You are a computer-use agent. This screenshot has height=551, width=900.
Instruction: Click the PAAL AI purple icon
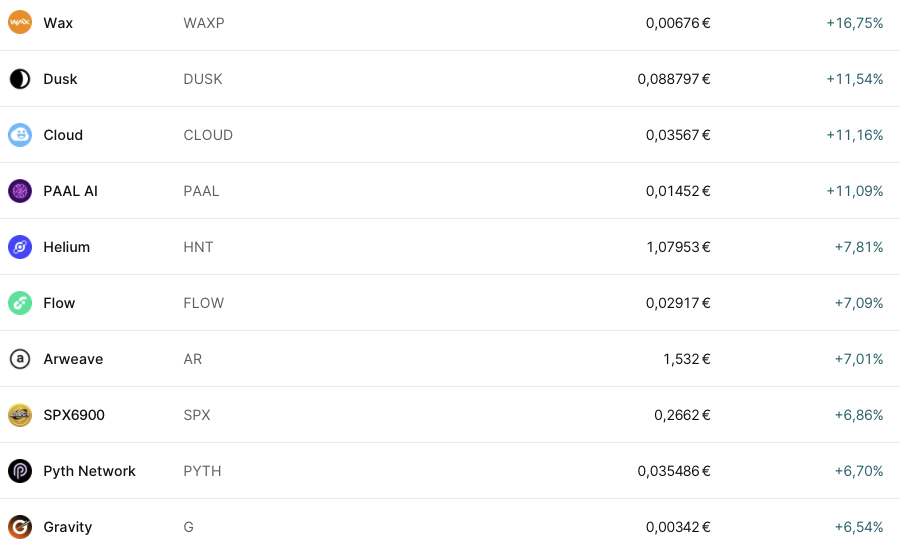pos(20,191)
